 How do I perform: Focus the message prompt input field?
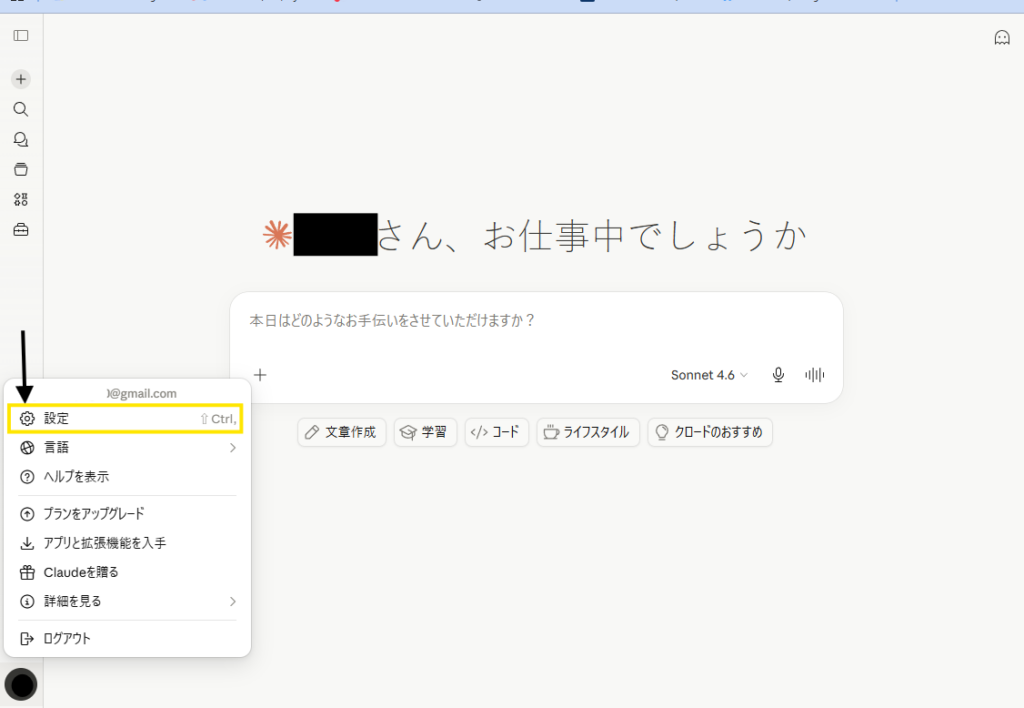pyautogui.click(x=536, y=321)
